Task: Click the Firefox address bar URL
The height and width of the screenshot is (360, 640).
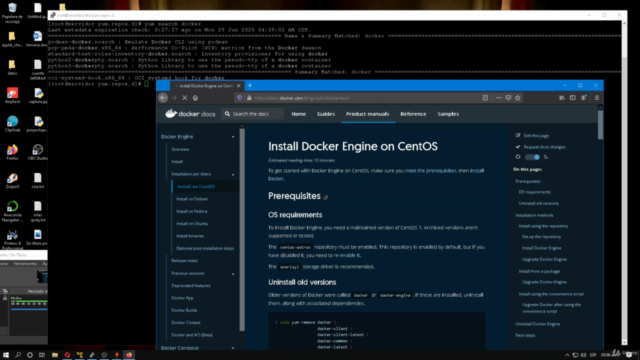Action: point(301,98)
